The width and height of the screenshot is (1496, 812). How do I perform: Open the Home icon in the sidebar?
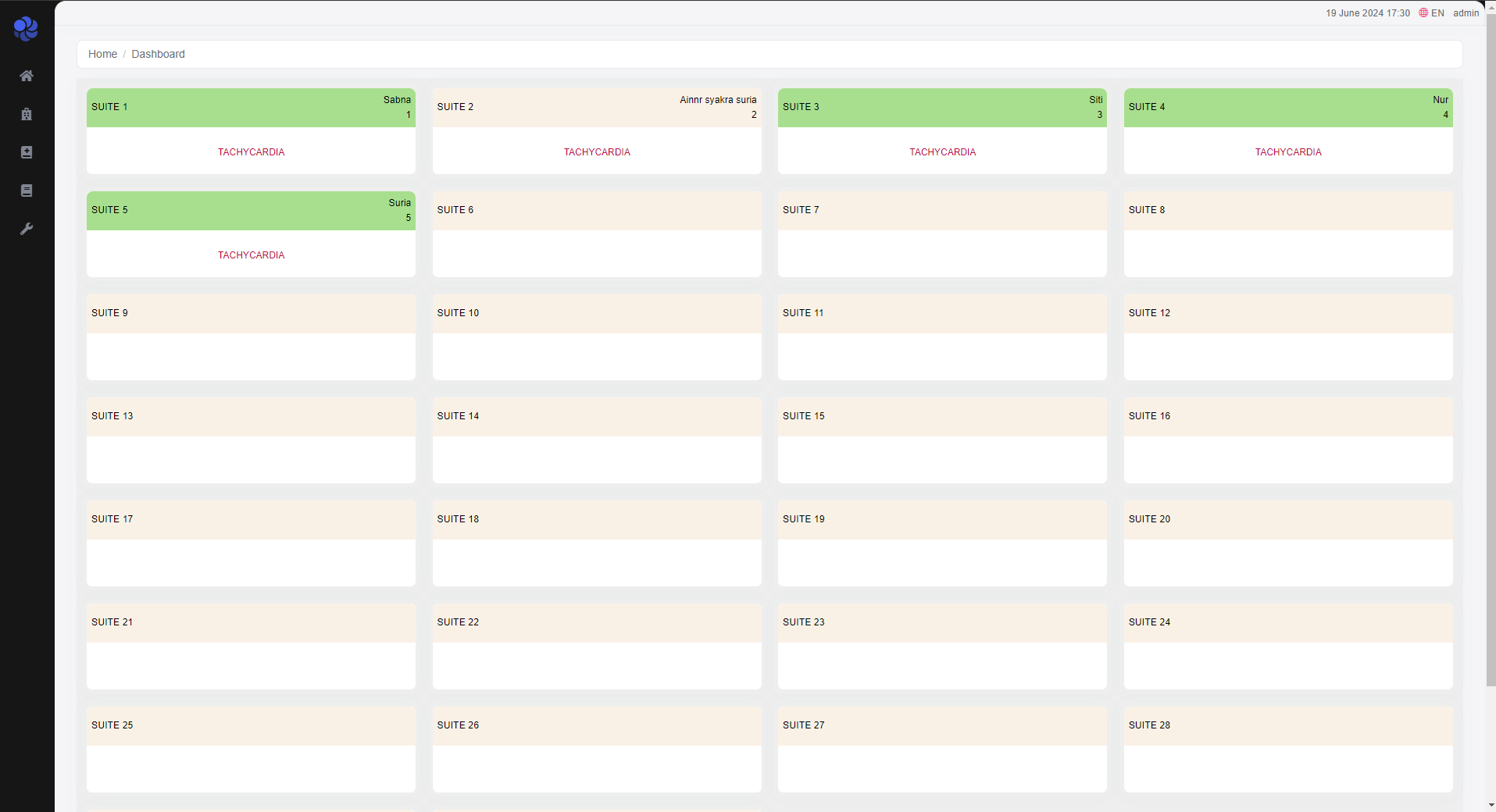tap(27, 76)
